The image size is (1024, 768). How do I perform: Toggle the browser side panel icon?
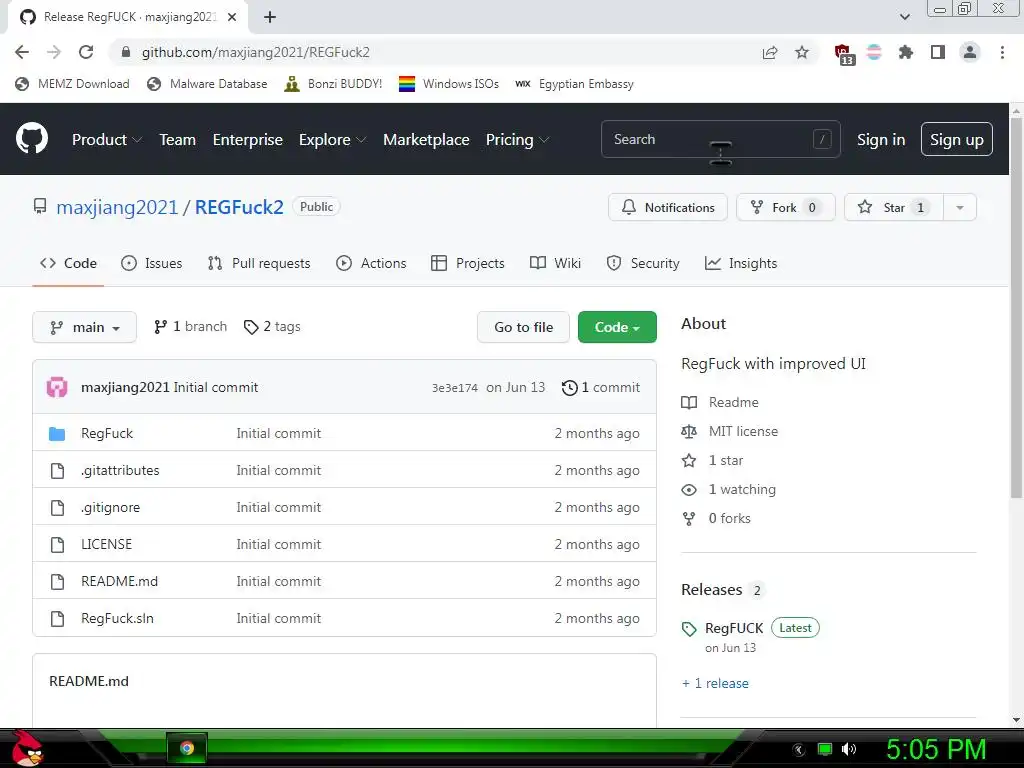click(x=938, y=52)
